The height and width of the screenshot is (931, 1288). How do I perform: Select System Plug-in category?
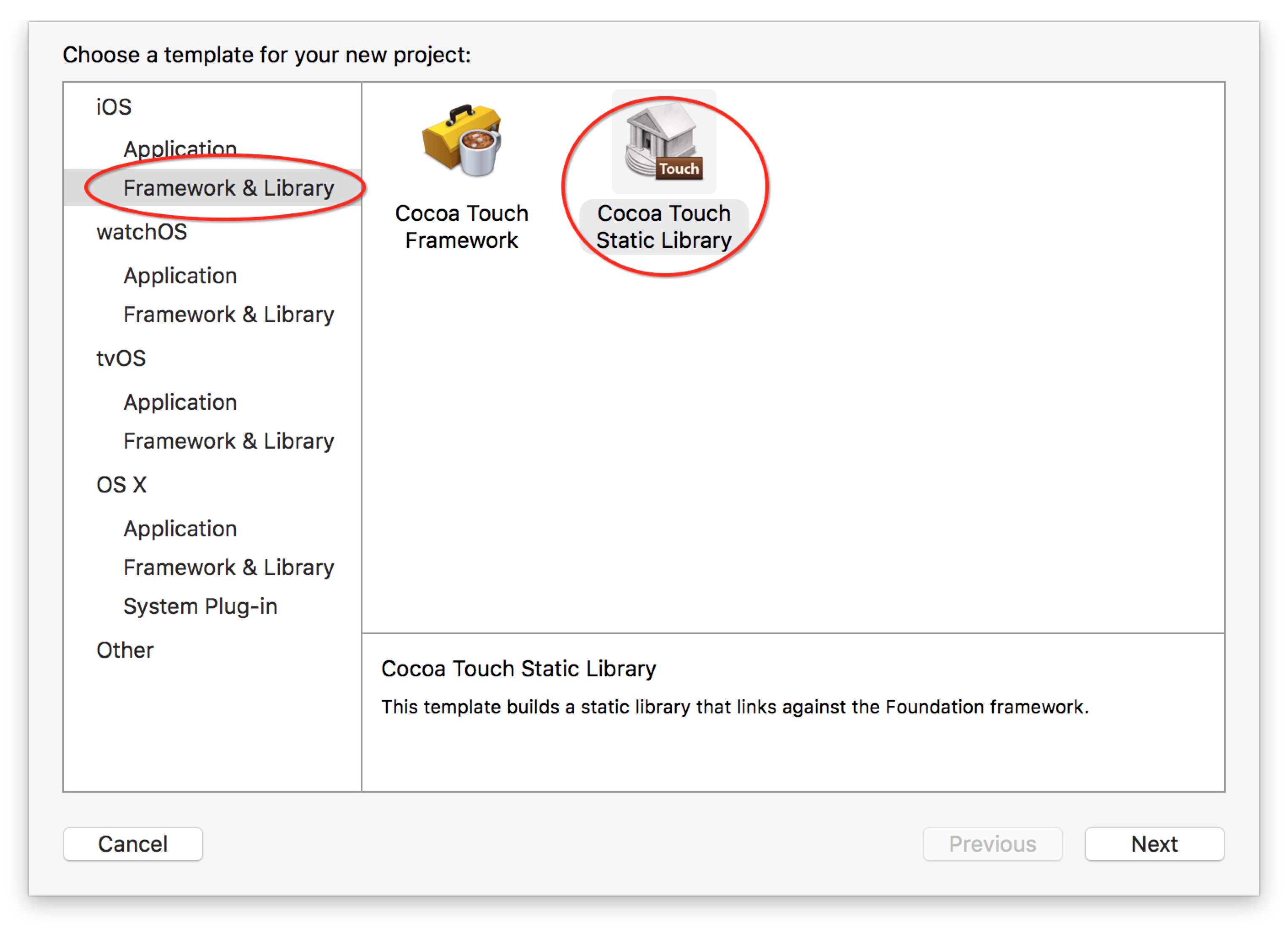[x=200, y=606]
